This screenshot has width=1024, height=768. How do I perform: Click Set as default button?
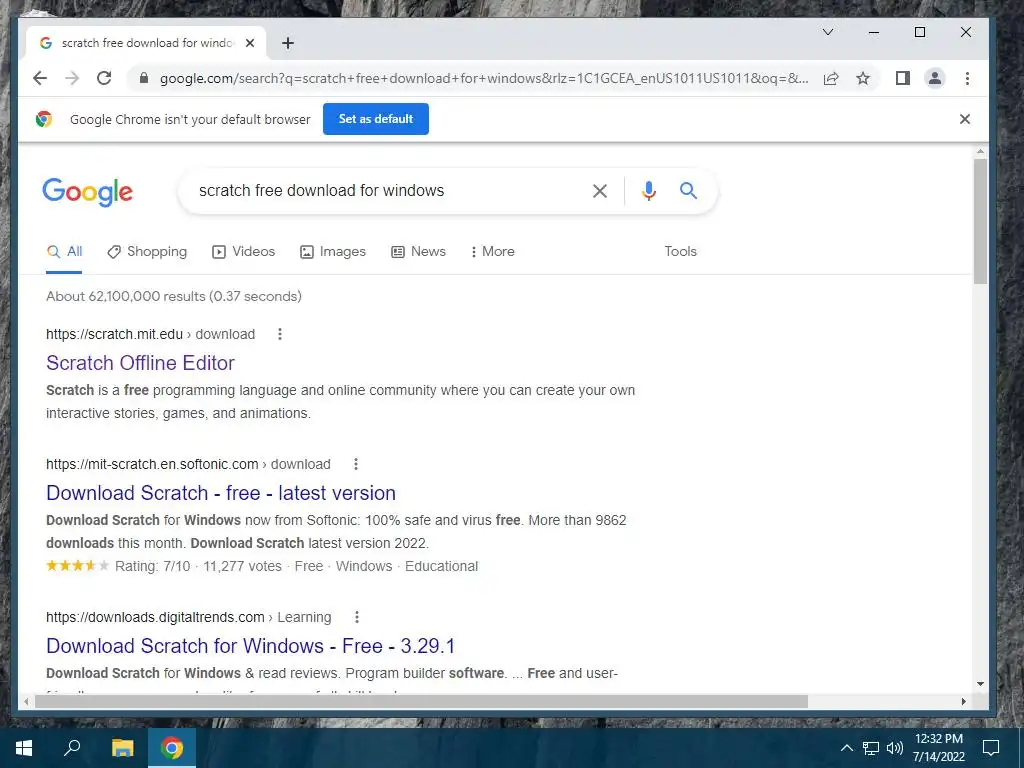coord(376,119)
